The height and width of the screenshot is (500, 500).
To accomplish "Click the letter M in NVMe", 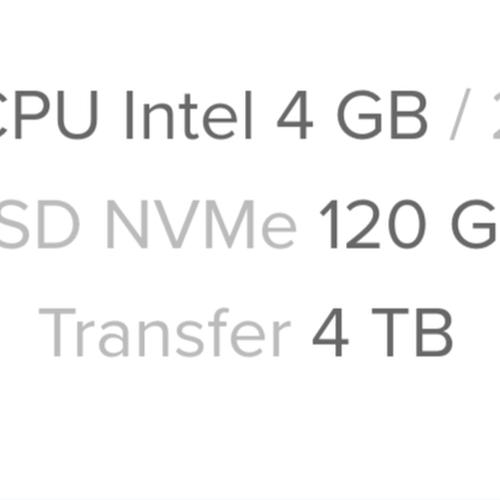I will pos(230,225).
